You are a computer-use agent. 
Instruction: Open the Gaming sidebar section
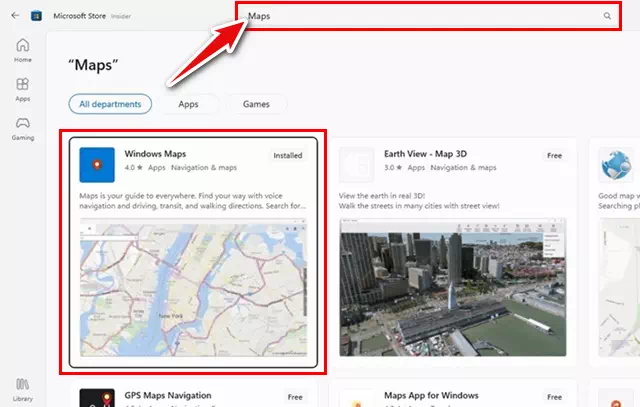23,129
